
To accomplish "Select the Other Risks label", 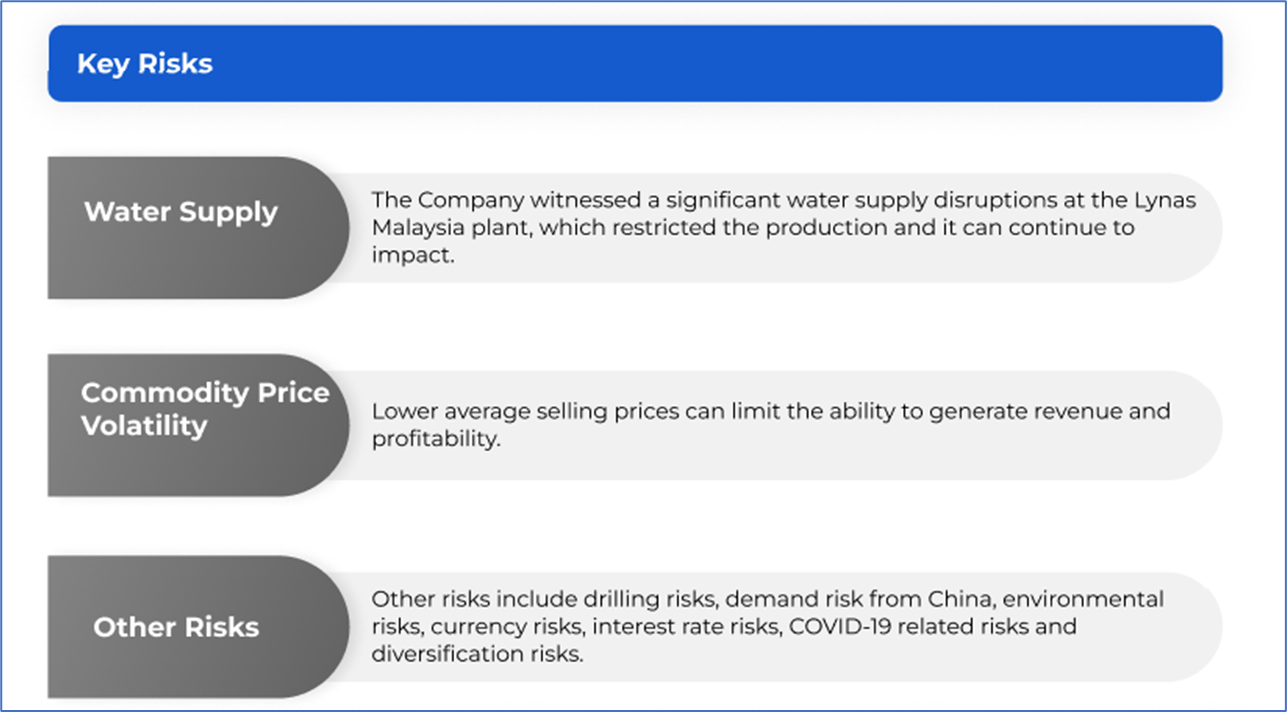I will (176, 627).
